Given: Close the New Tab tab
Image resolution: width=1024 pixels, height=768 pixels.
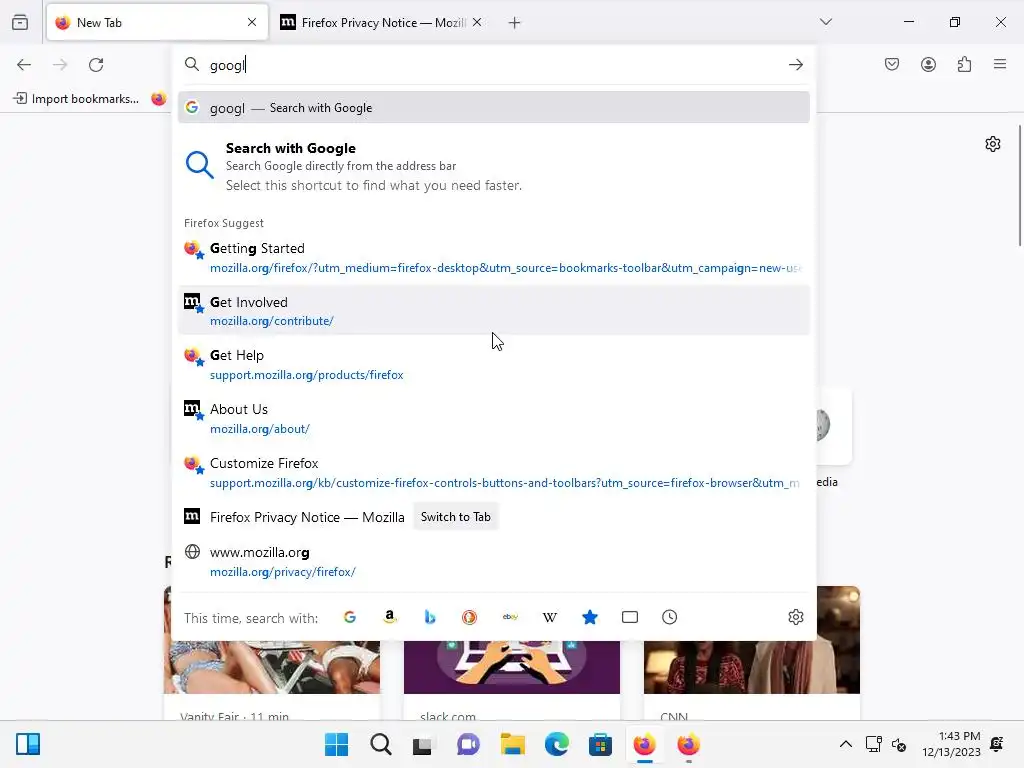Looking at the screenshot, I should point(252,22).
